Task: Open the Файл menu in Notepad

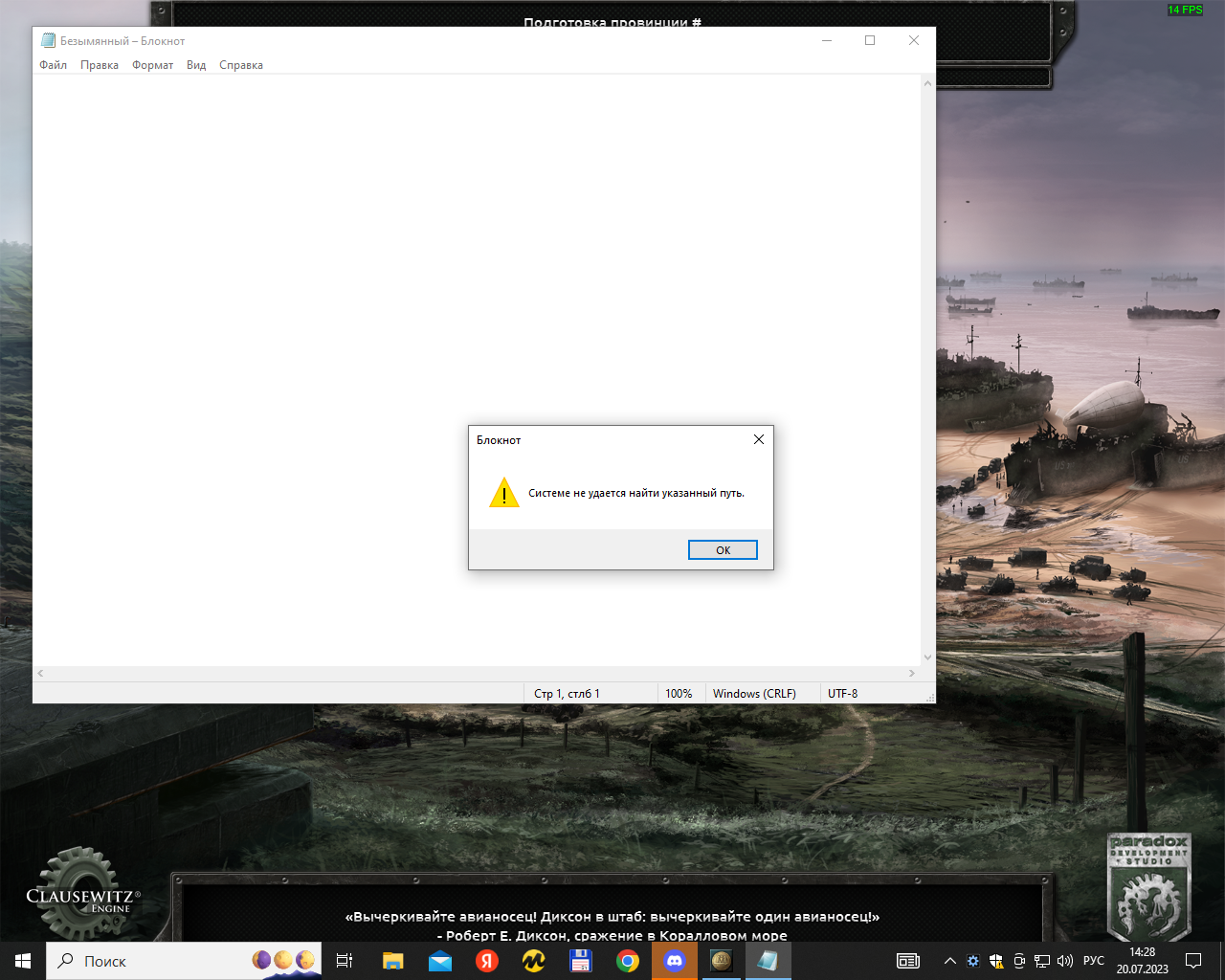Action: (x=53, y=64)
